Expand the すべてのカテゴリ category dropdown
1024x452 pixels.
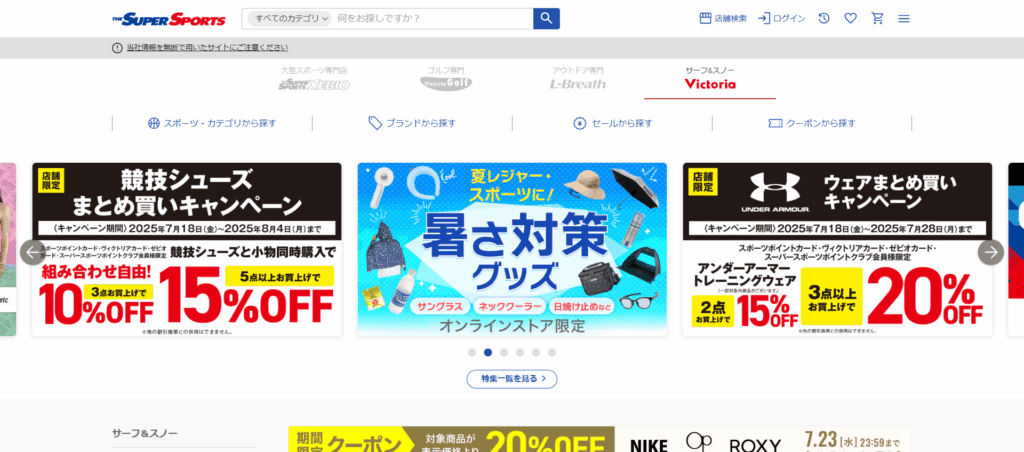click(x=291, y=18)
